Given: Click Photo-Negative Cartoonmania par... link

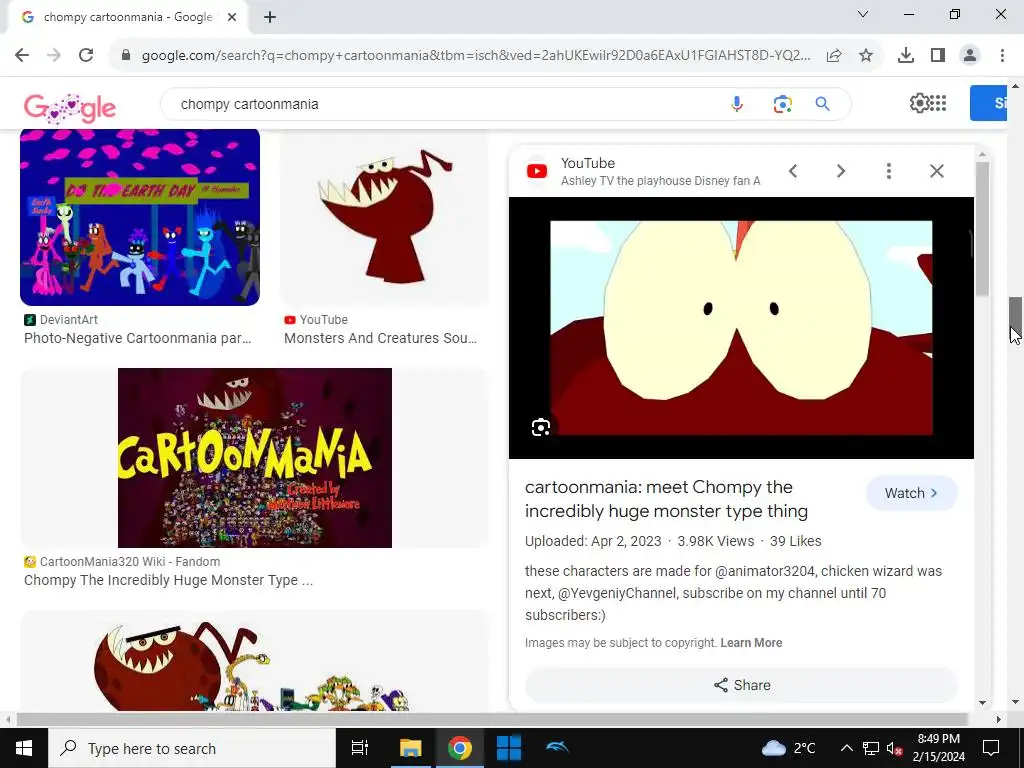Looking at the screenshot, I should click(137, 338).
